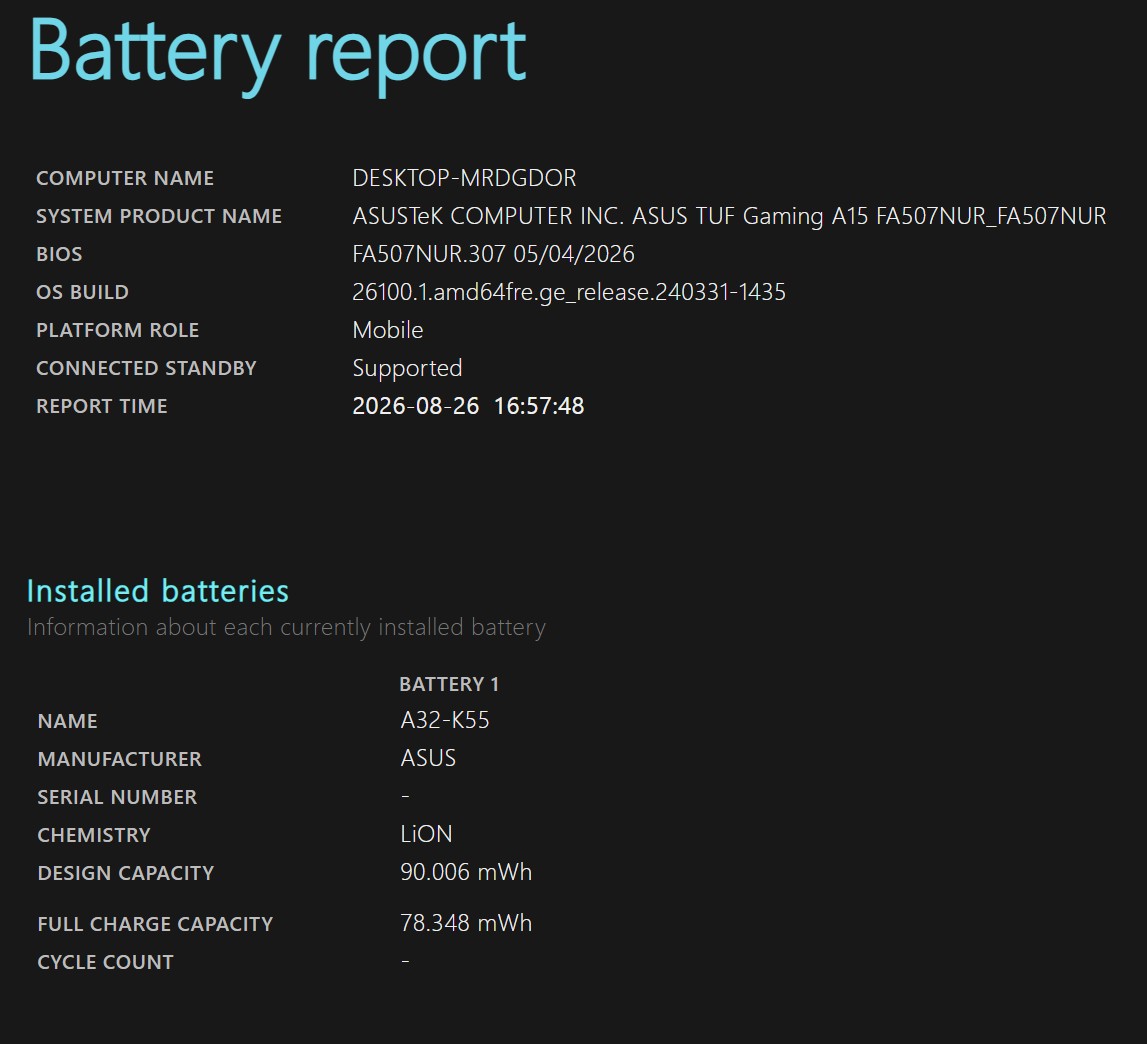
Task: Click the full charge capacity value 78.348 mWh
Action: point(466,923)
